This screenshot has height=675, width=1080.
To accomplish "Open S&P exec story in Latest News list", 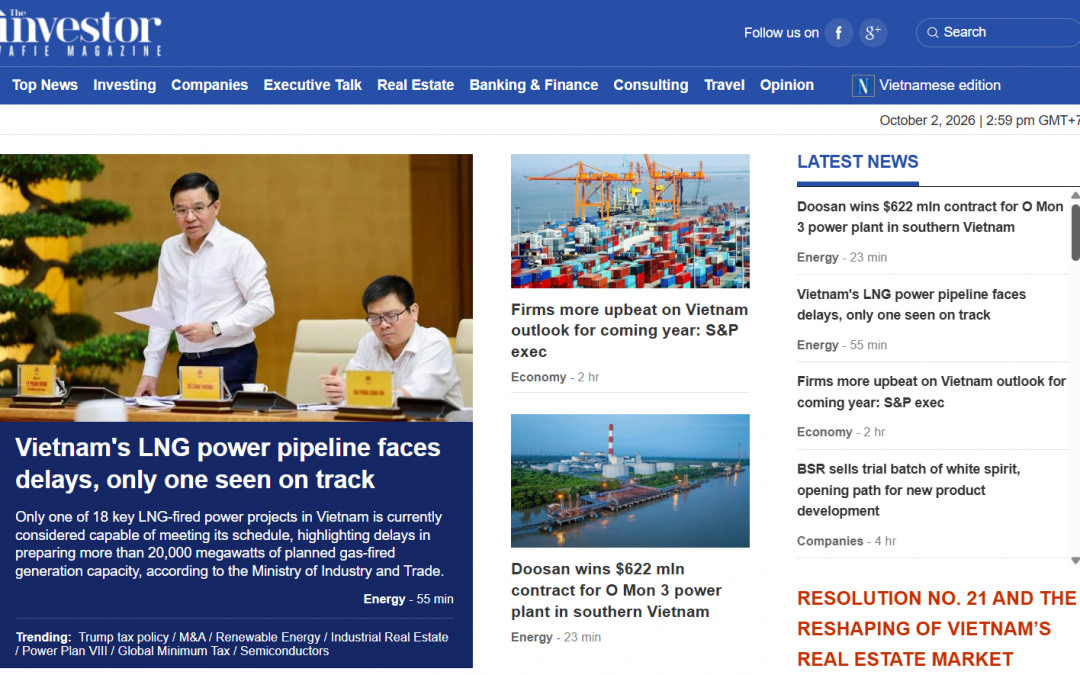I will [931, 392].
